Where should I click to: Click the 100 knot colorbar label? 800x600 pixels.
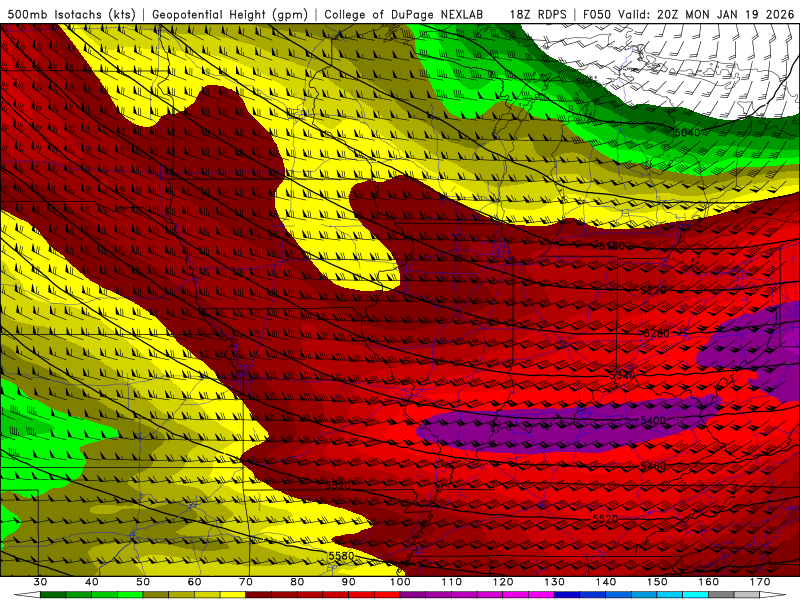pyautogui.click(x=400, y=582)
